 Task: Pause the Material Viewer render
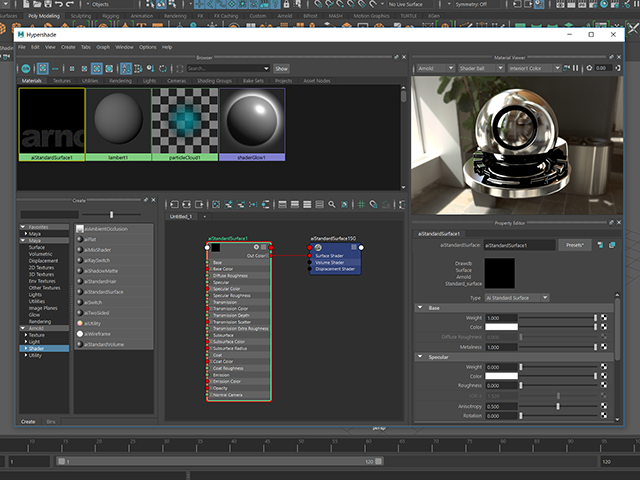click(576, 68)
